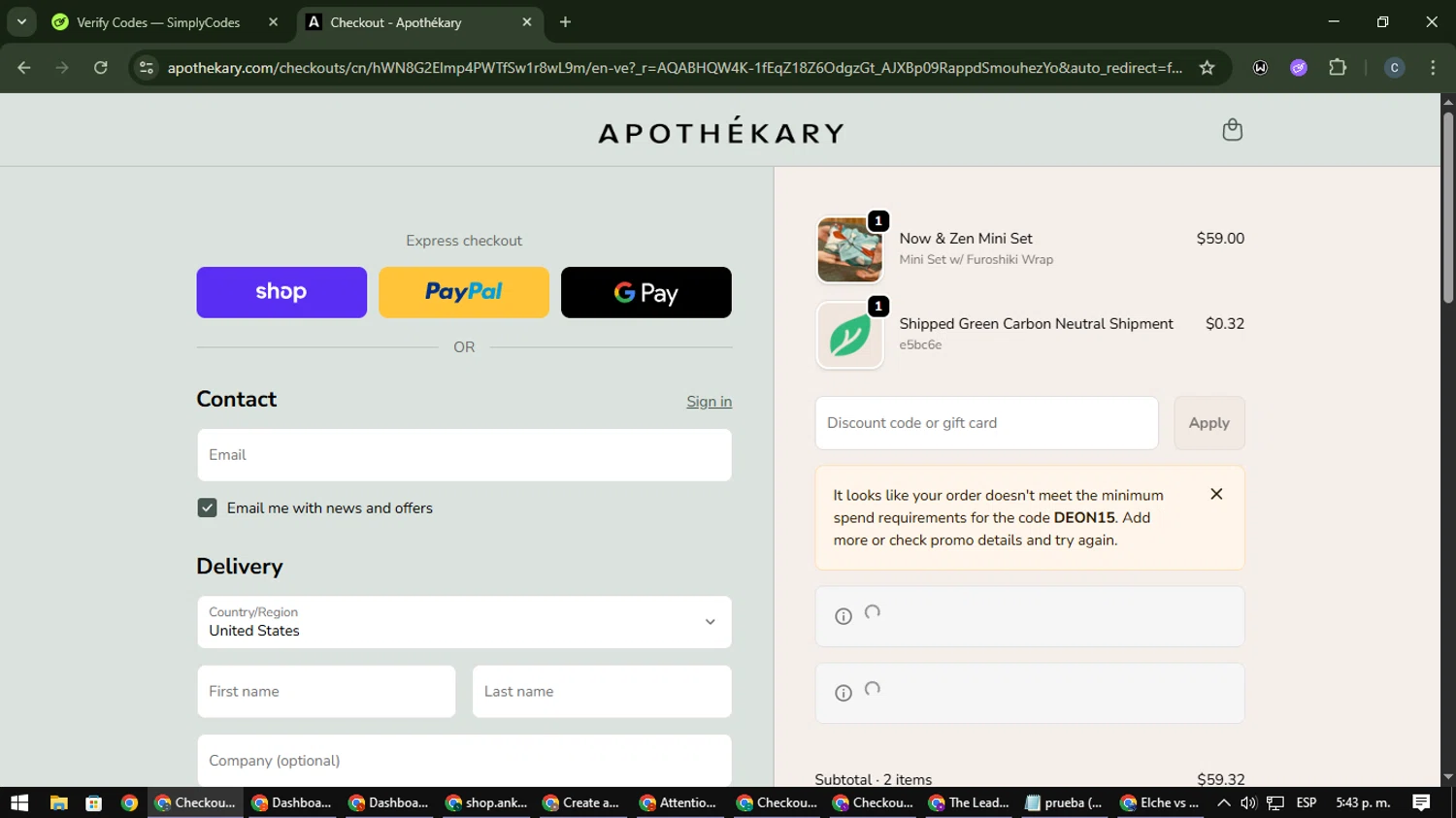Open shop.ank... taskbar window
1456x818 pixels.
coord(486,802)
